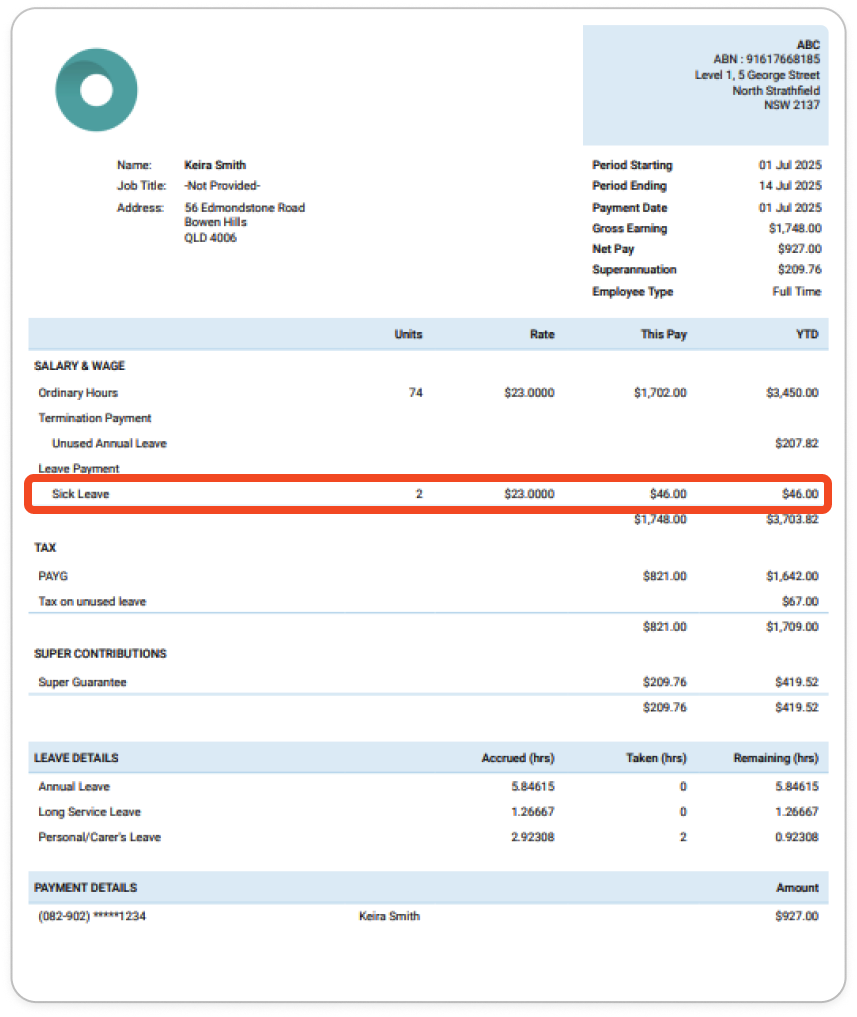
Task: Click payee name Keira Smith in Payment Details
Action: [x=389, y=916]
